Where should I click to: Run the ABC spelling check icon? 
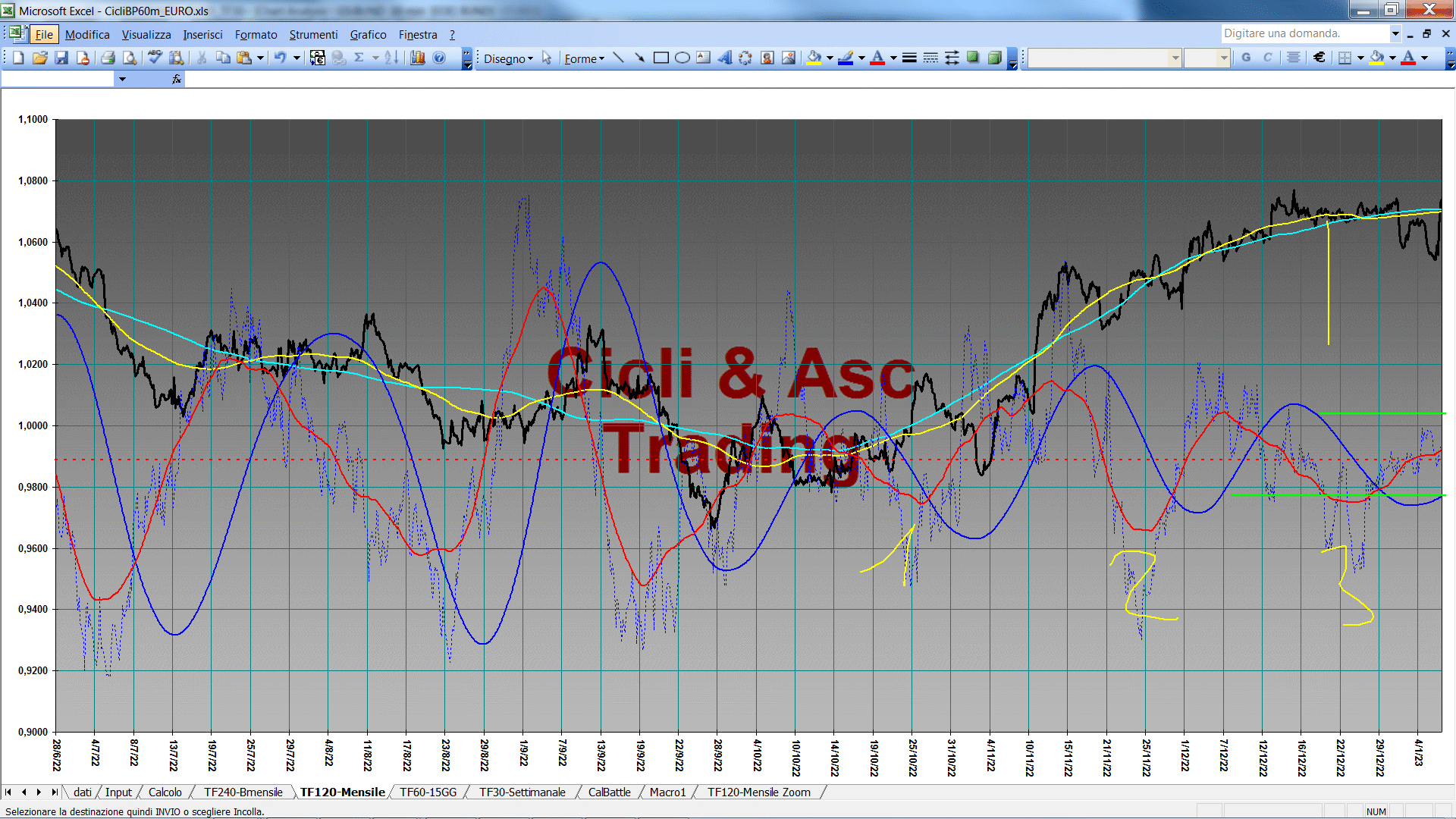pyautogui.click(x=155, y=58)
